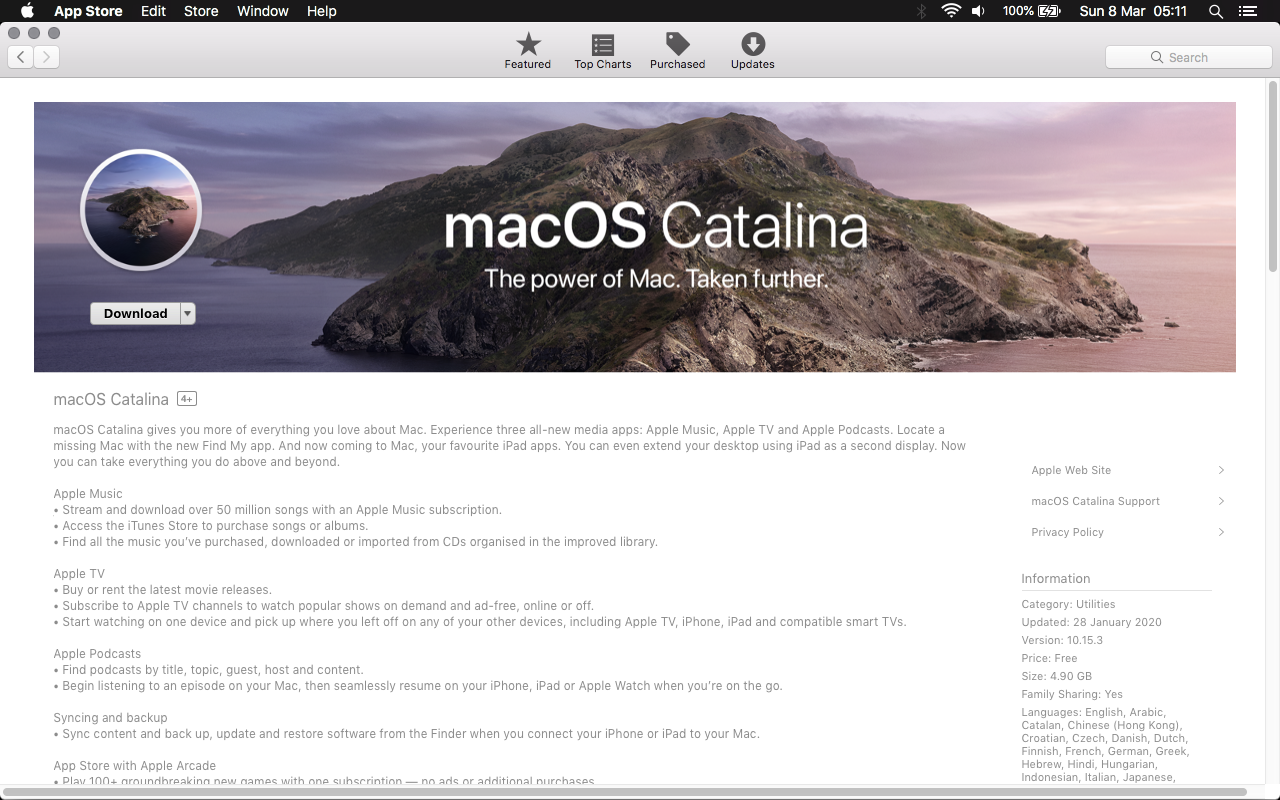Click the Category: Utilities text
This screenshot has width=1280, height=800.
1068,604
